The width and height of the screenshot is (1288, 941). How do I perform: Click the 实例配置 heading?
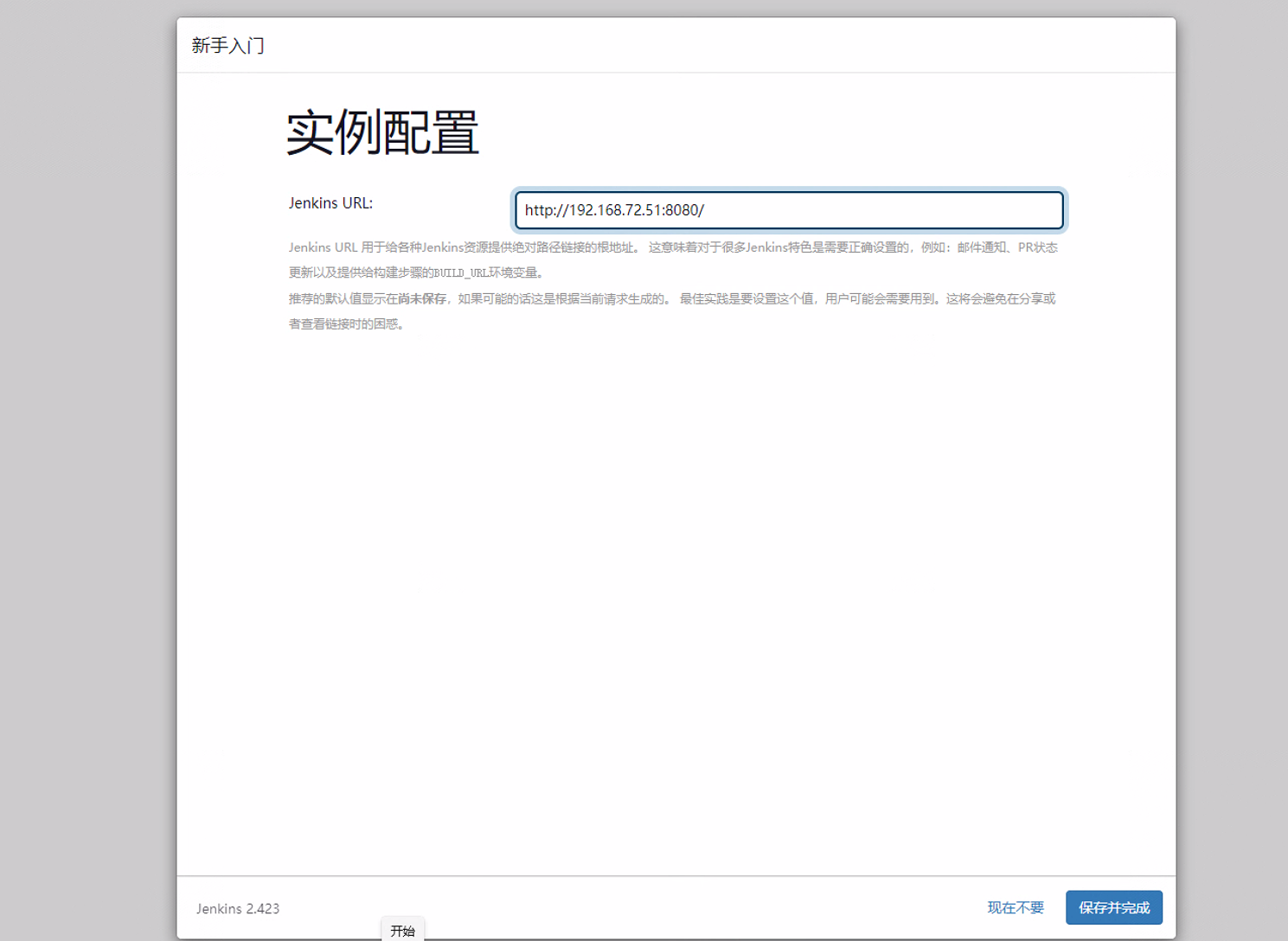382,132
